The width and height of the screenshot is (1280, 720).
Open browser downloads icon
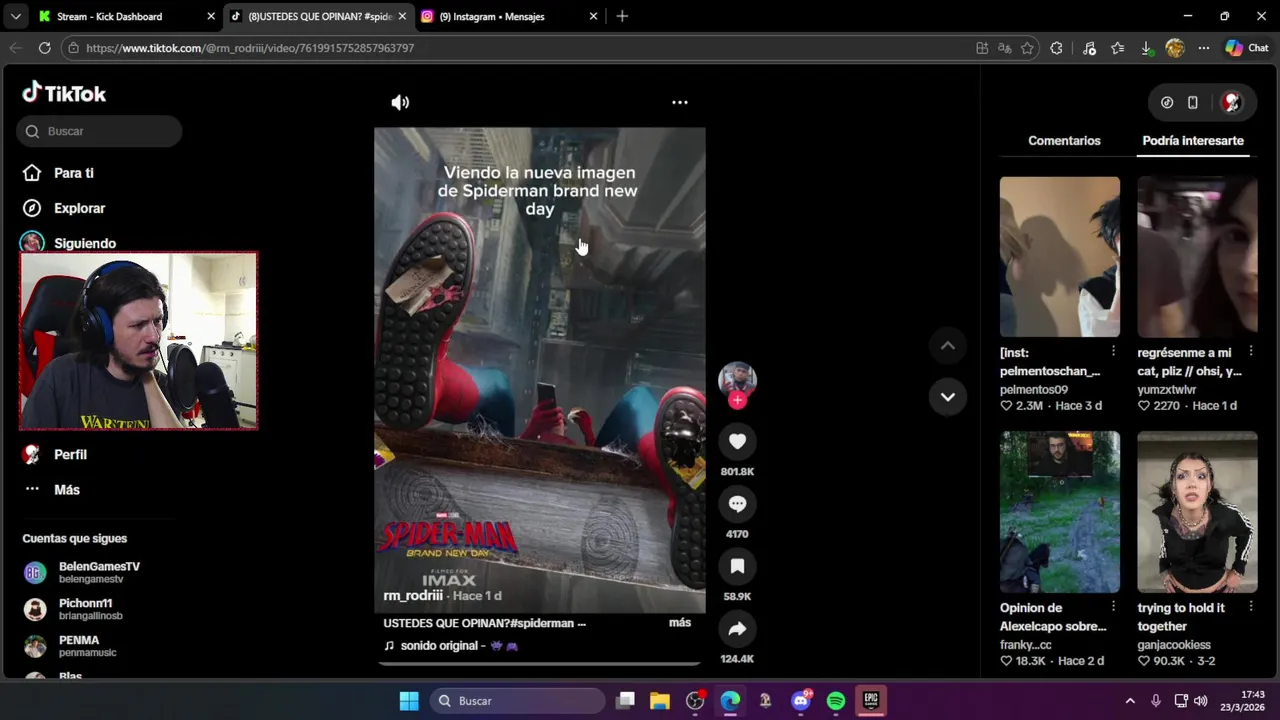click(1147, 48)
